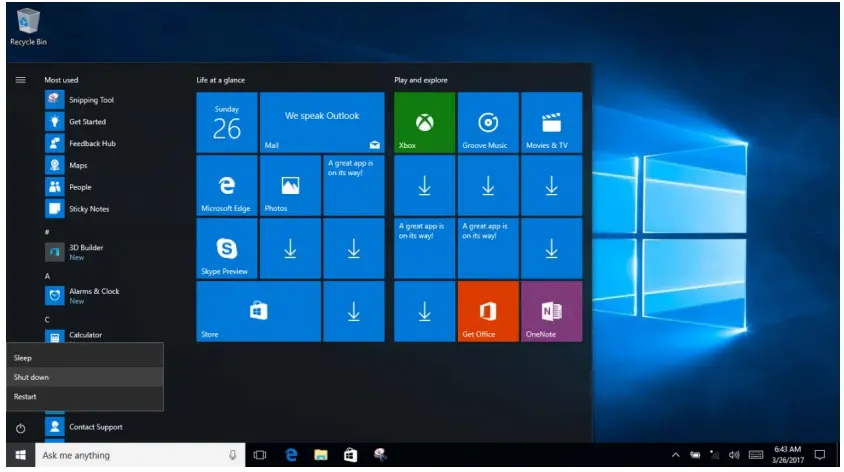Viewport: 844px width, 472px height.
Task: Open the Photos tile
Action: (290, 185)
